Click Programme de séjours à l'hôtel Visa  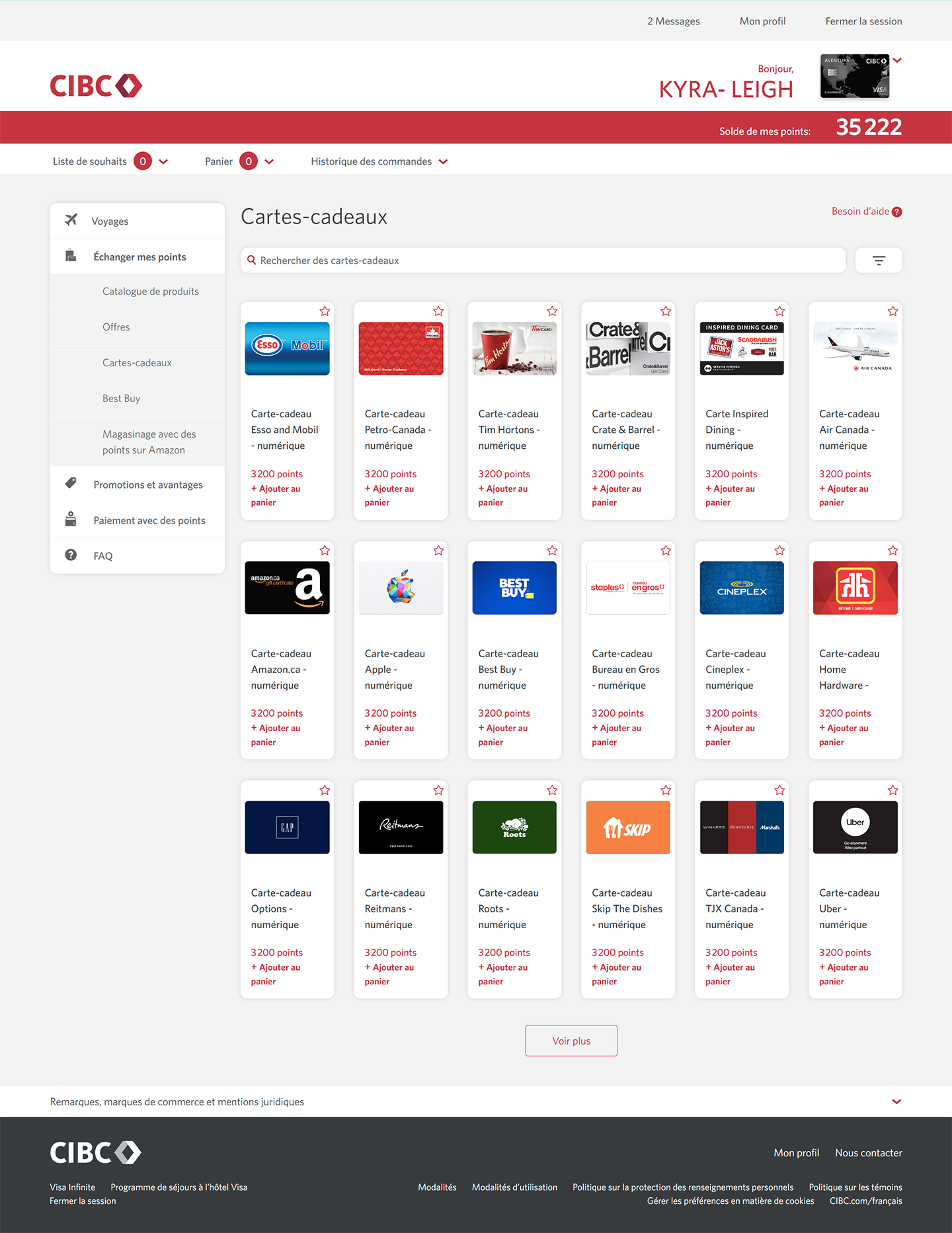179,1187
